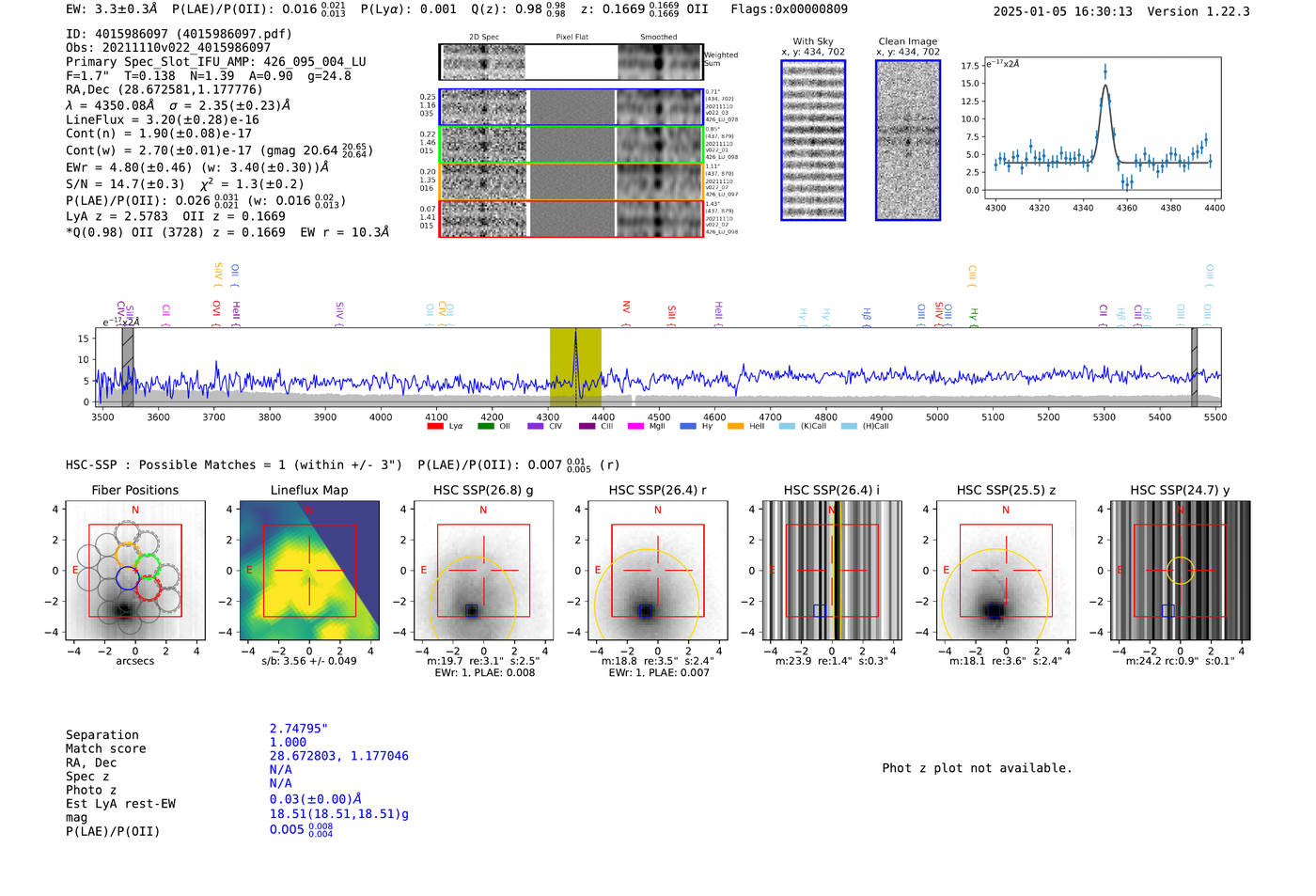Click the With Sky cutout image

813,140
